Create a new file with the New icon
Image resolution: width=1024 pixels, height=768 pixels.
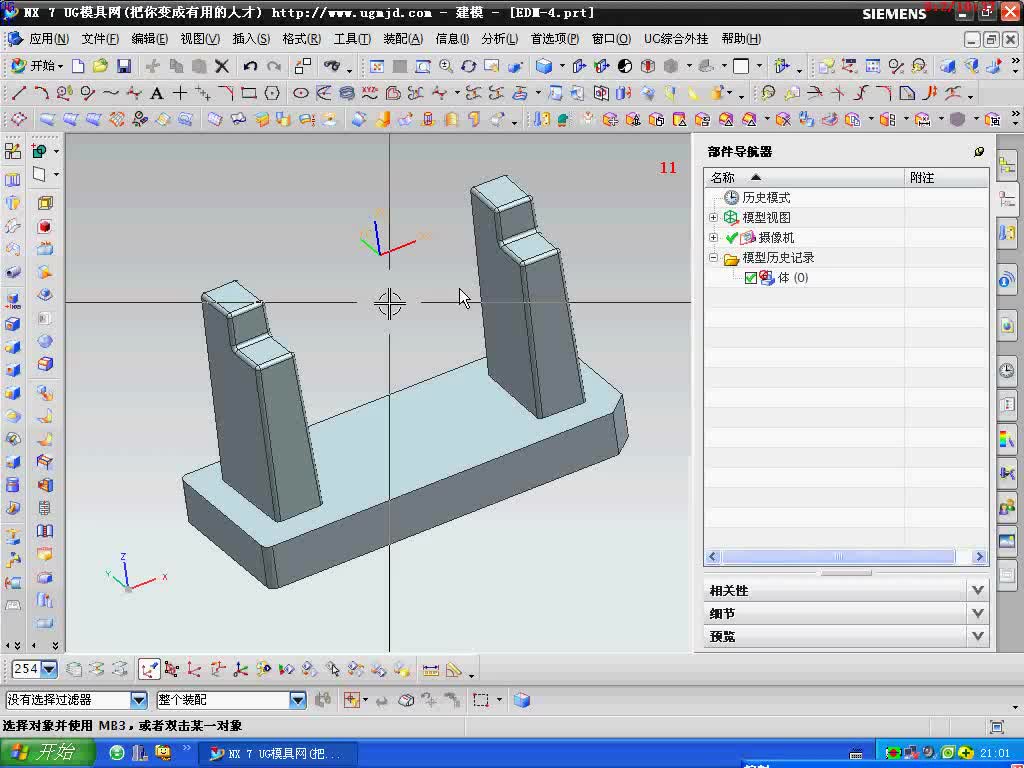click(x=78, y=66)
